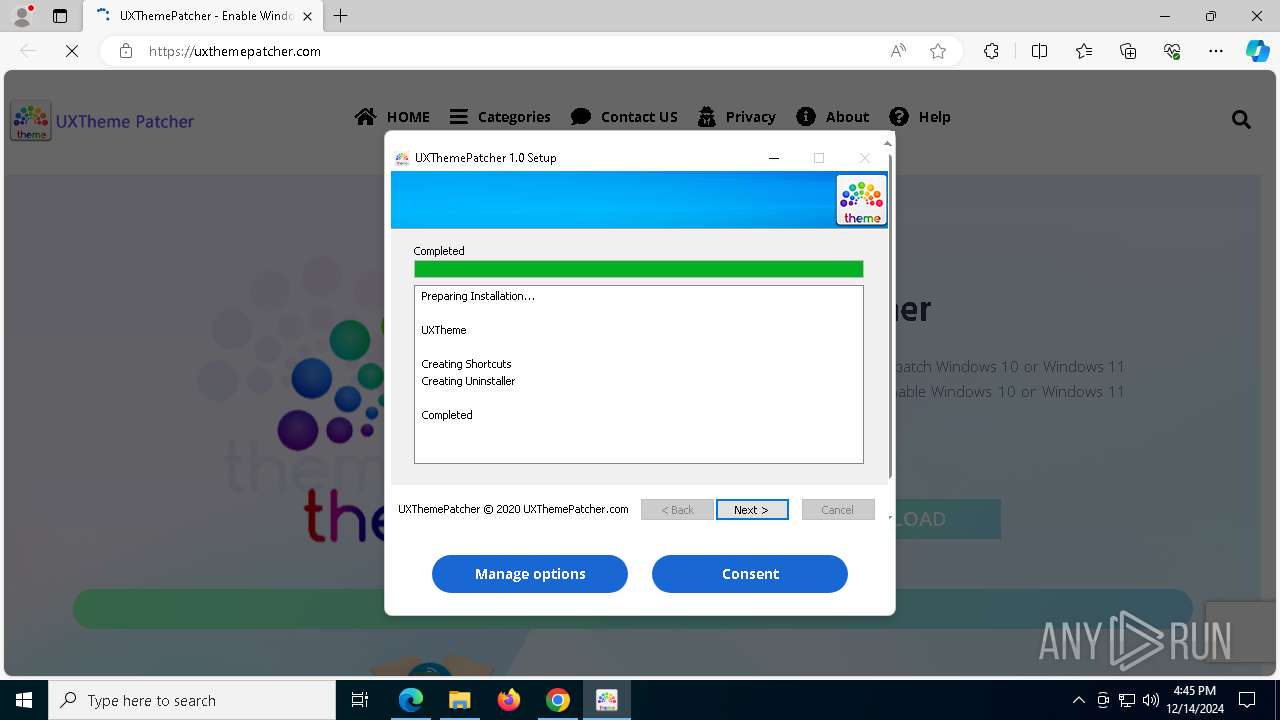Open Task View from taskbar
This screenshot has height=720, width=1280.
pos(360,700)
